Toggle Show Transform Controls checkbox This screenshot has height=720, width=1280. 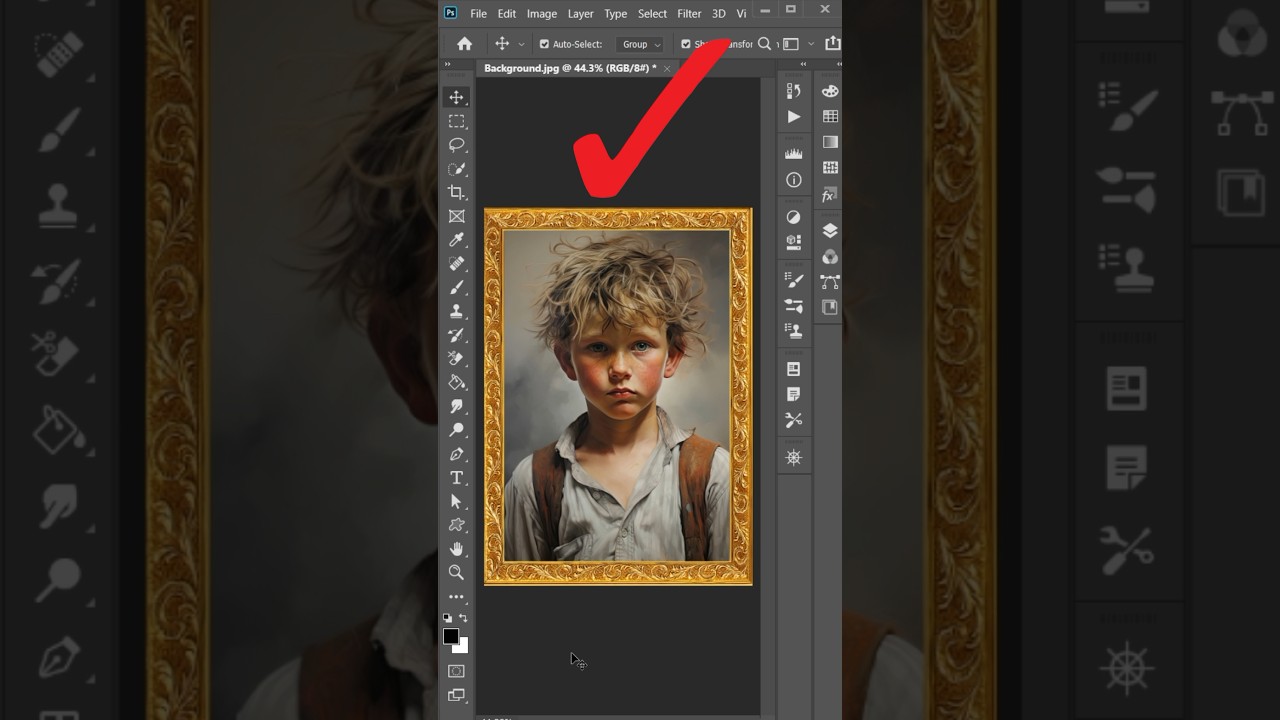pos(686,44)
